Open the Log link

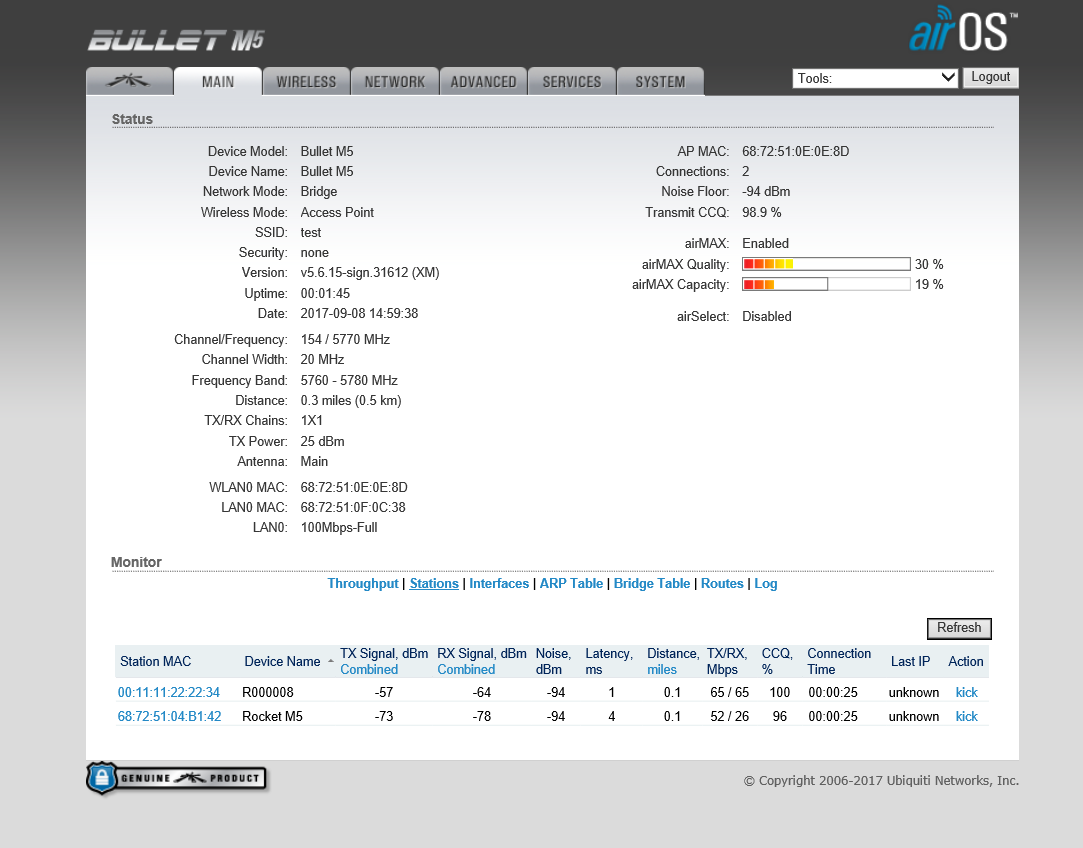(x=765, y=584)
